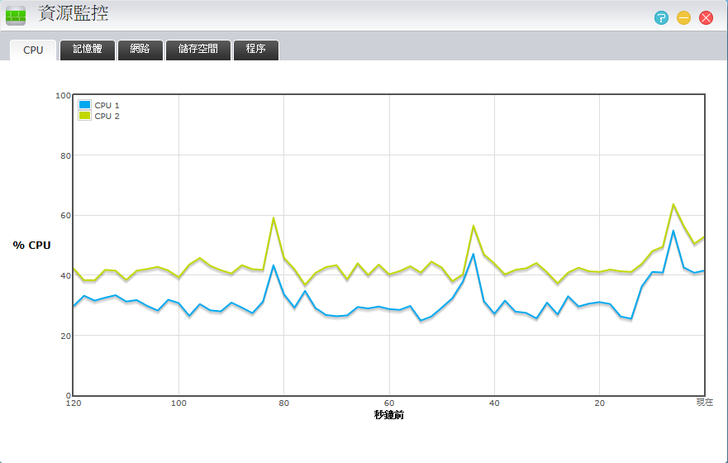This screenshot has width=728, height=463.
Task: Open the 網路 tab
Action: point(140,50)
